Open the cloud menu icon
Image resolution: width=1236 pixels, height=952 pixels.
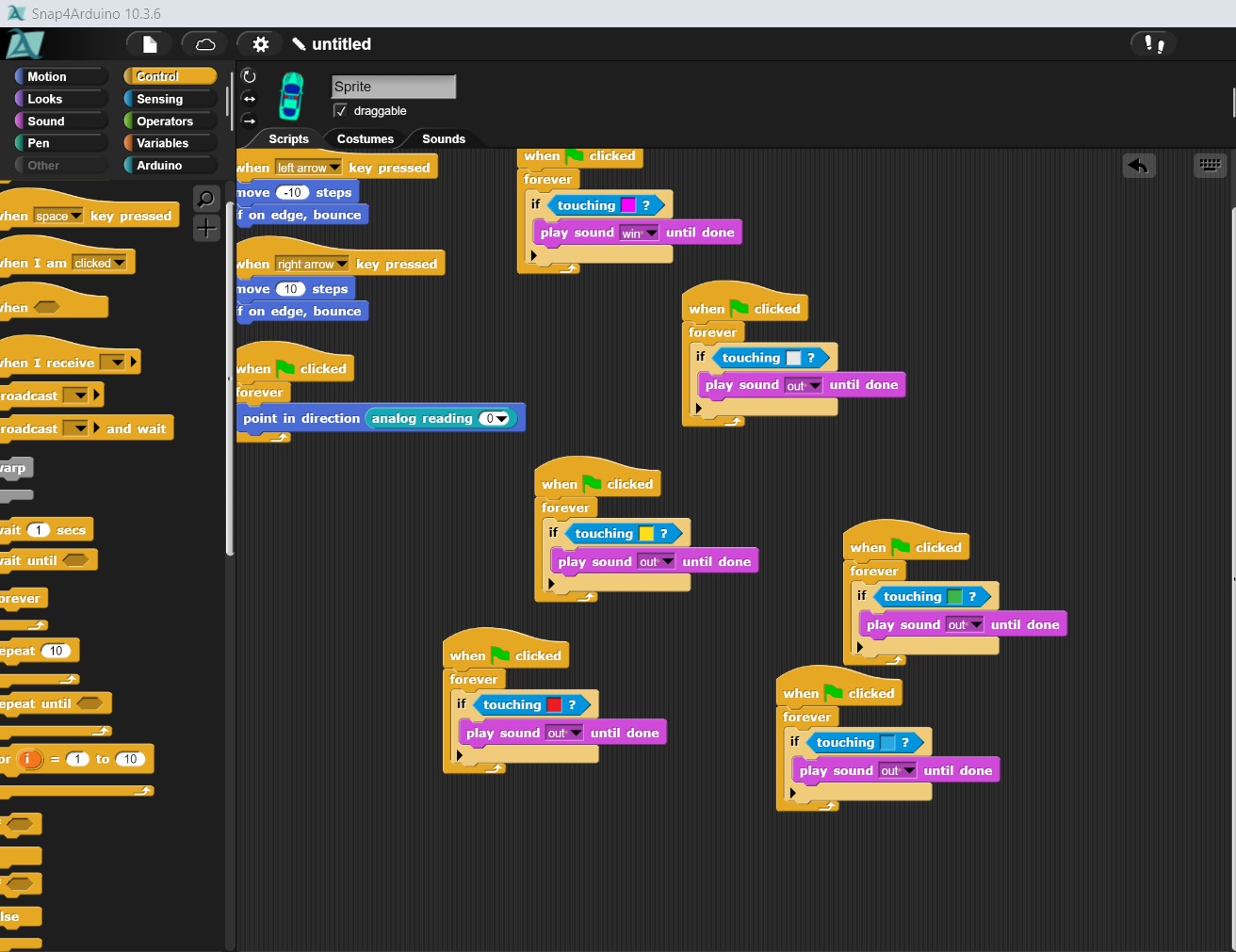click(x=205, y=44)
